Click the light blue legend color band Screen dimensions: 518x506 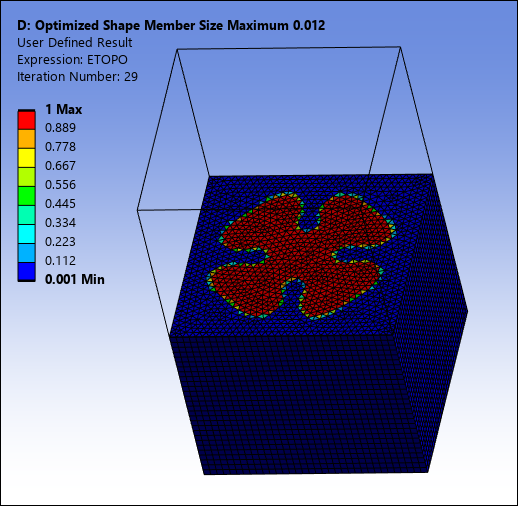(26, 253)
